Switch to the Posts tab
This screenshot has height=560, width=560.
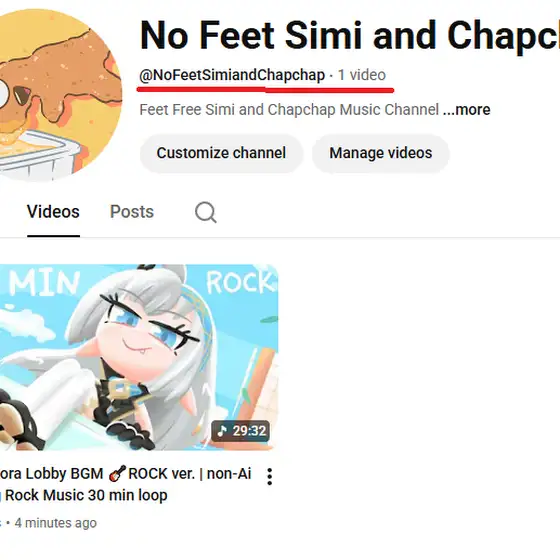pyautogui.click(x=132, y=212)
